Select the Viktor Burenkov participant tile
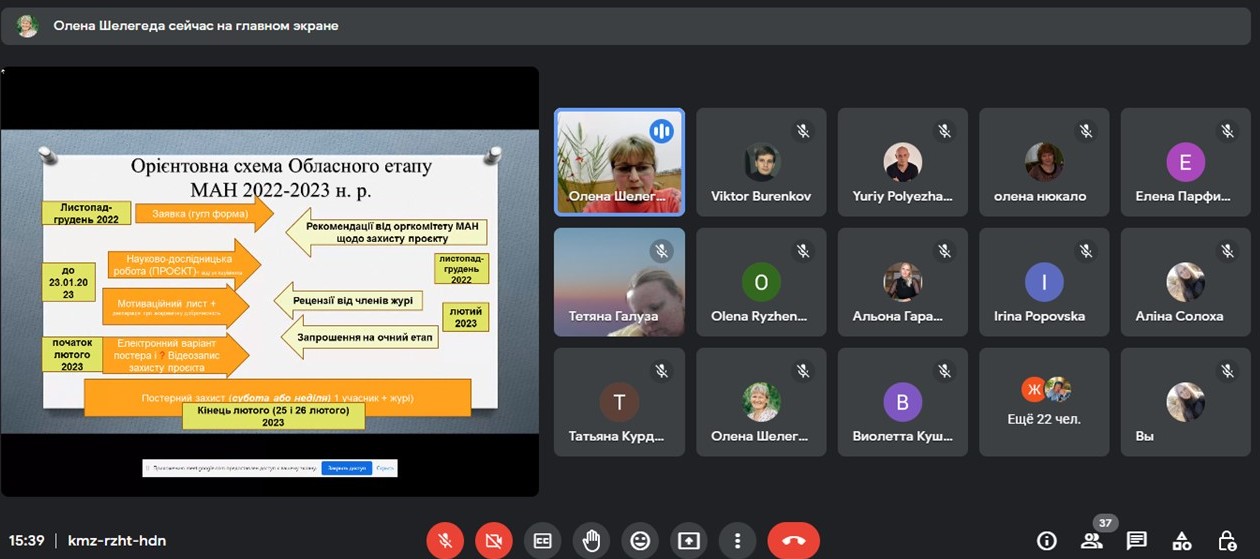 coord(761,162)
